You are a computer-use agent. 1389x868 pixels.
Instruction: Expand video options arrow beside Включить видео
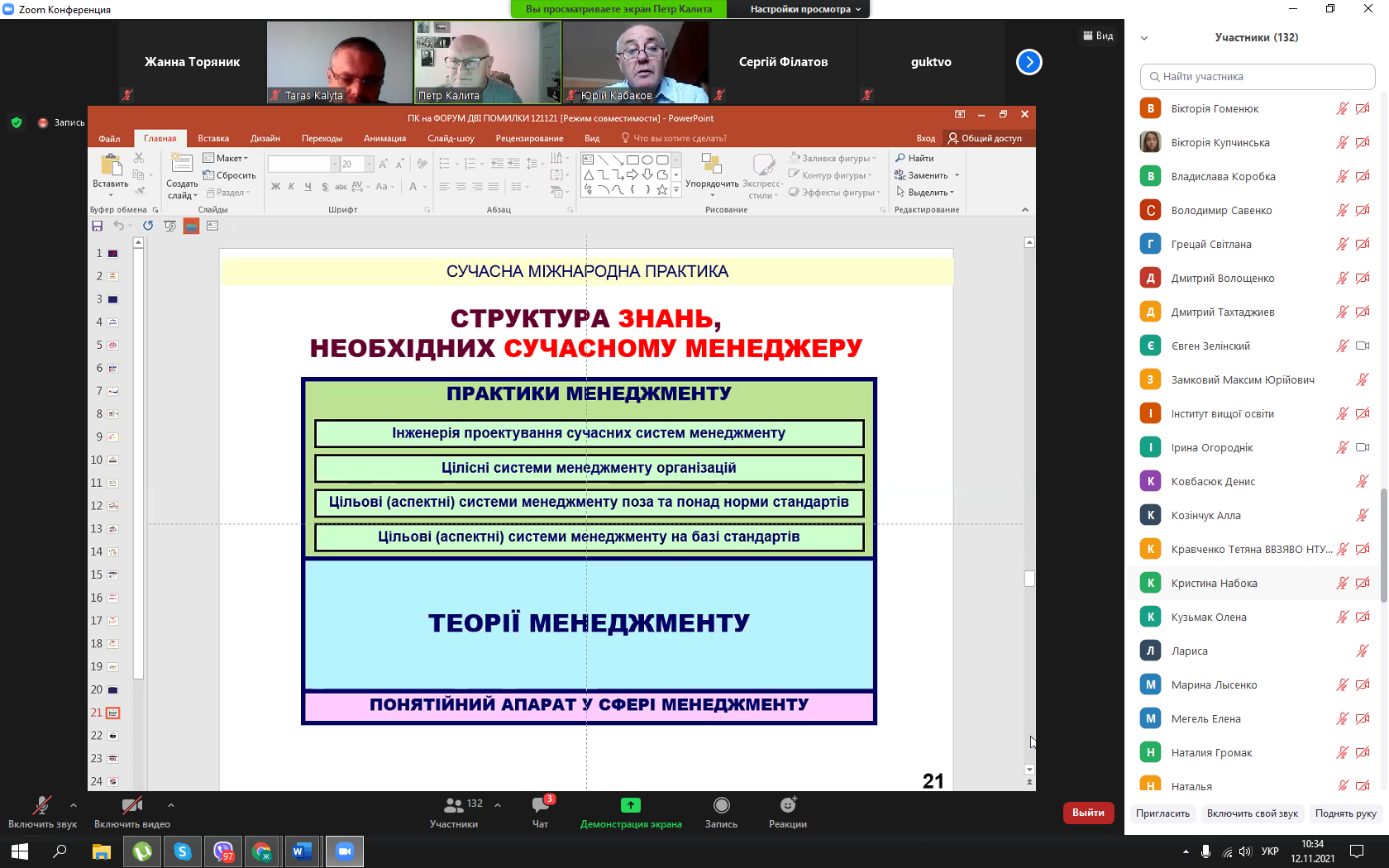point(171,804)
